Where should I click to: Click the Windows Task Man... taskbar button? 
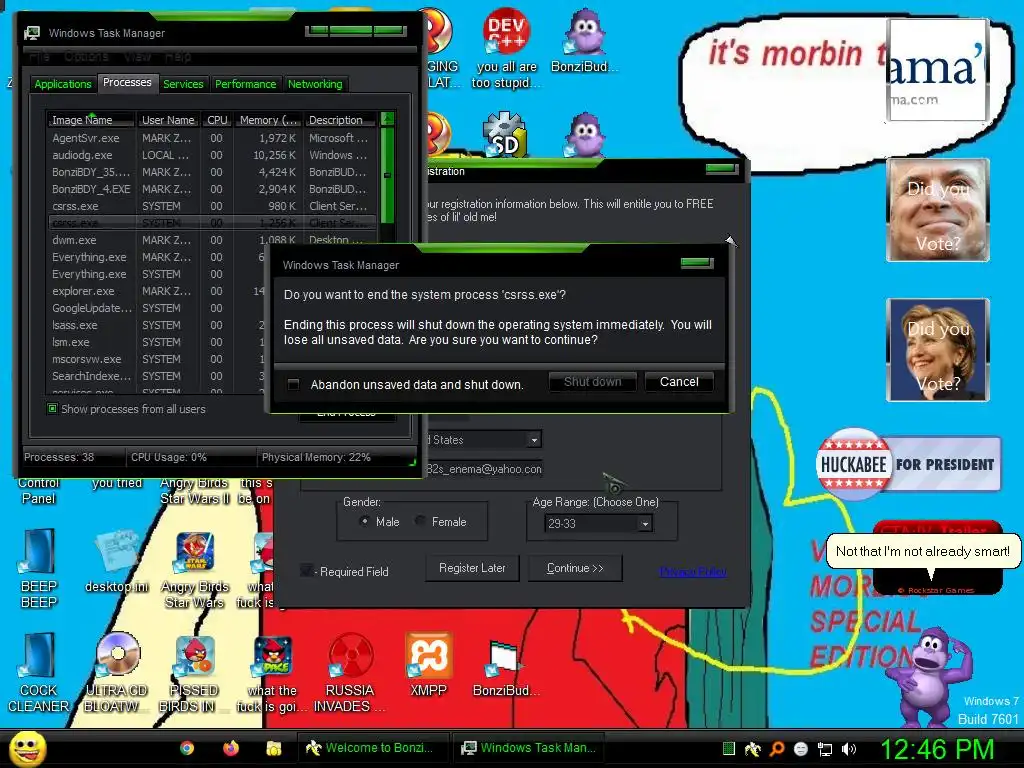tap(529, 748)
